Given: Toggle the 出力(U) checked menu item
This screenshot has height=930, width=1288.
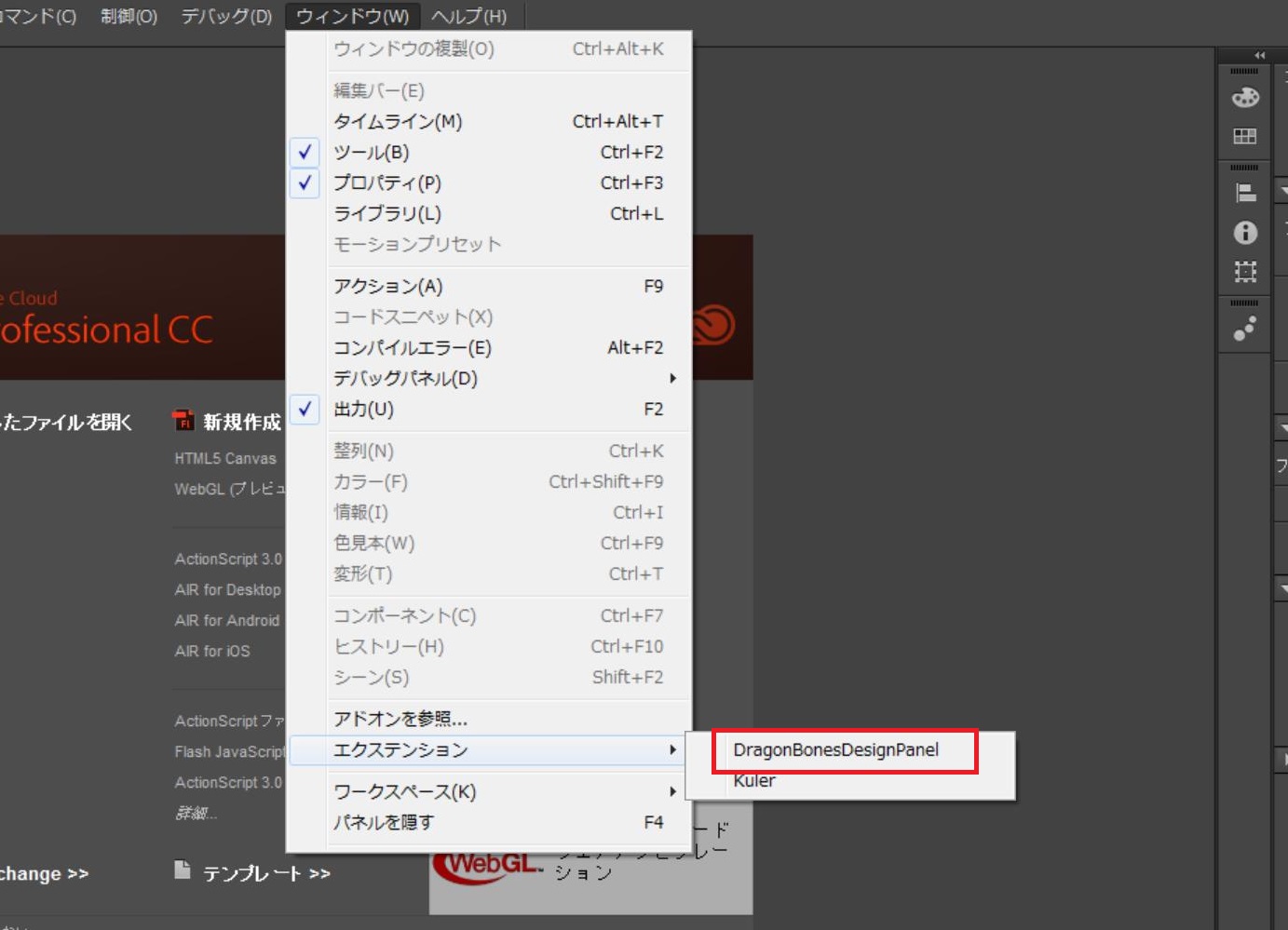Looking at the screenshot, I should click(x=490, y=409).
